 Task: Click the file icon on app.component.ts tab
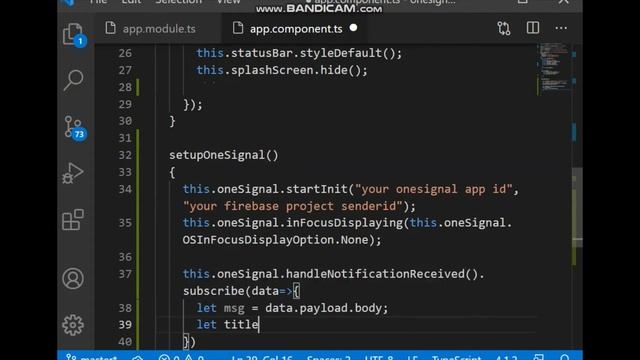click(238, 28)
